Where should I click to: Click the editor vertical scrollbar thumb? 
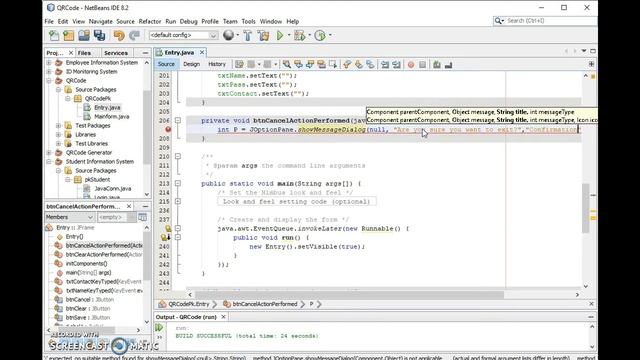click(586, 208)
